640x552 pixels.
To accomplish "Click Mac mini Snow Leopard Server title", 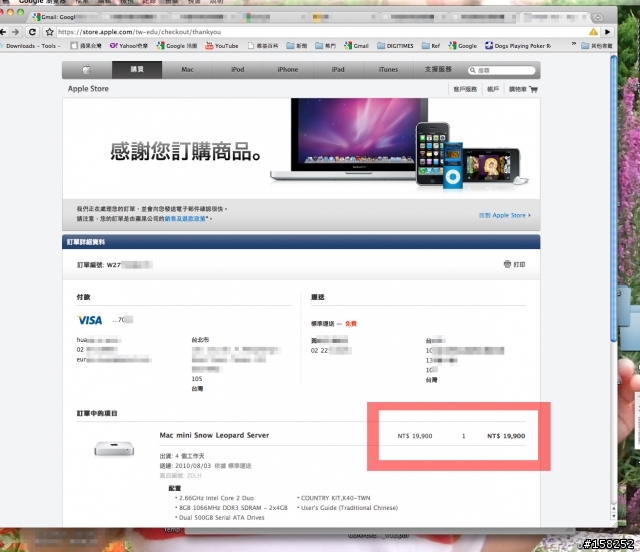I will click(x=214, y=435).
